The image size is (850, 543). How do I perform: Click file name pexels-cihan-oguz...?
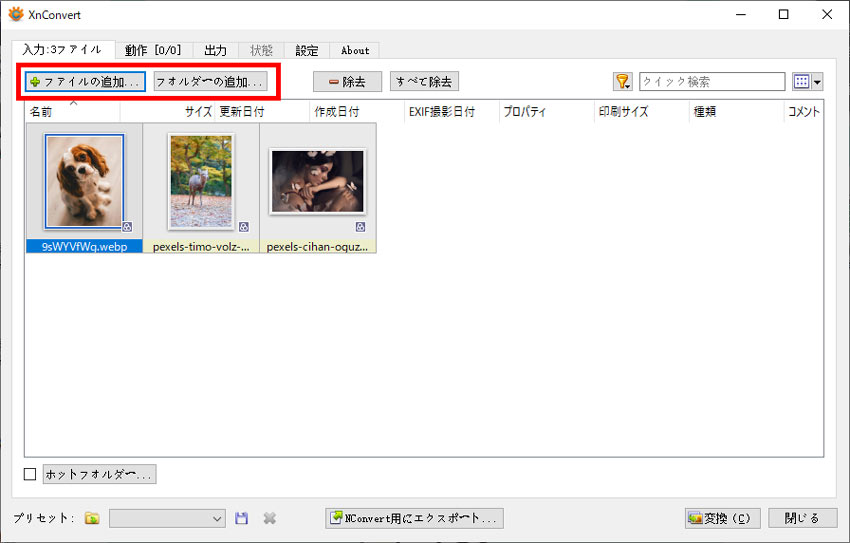(x=318, y=247)
